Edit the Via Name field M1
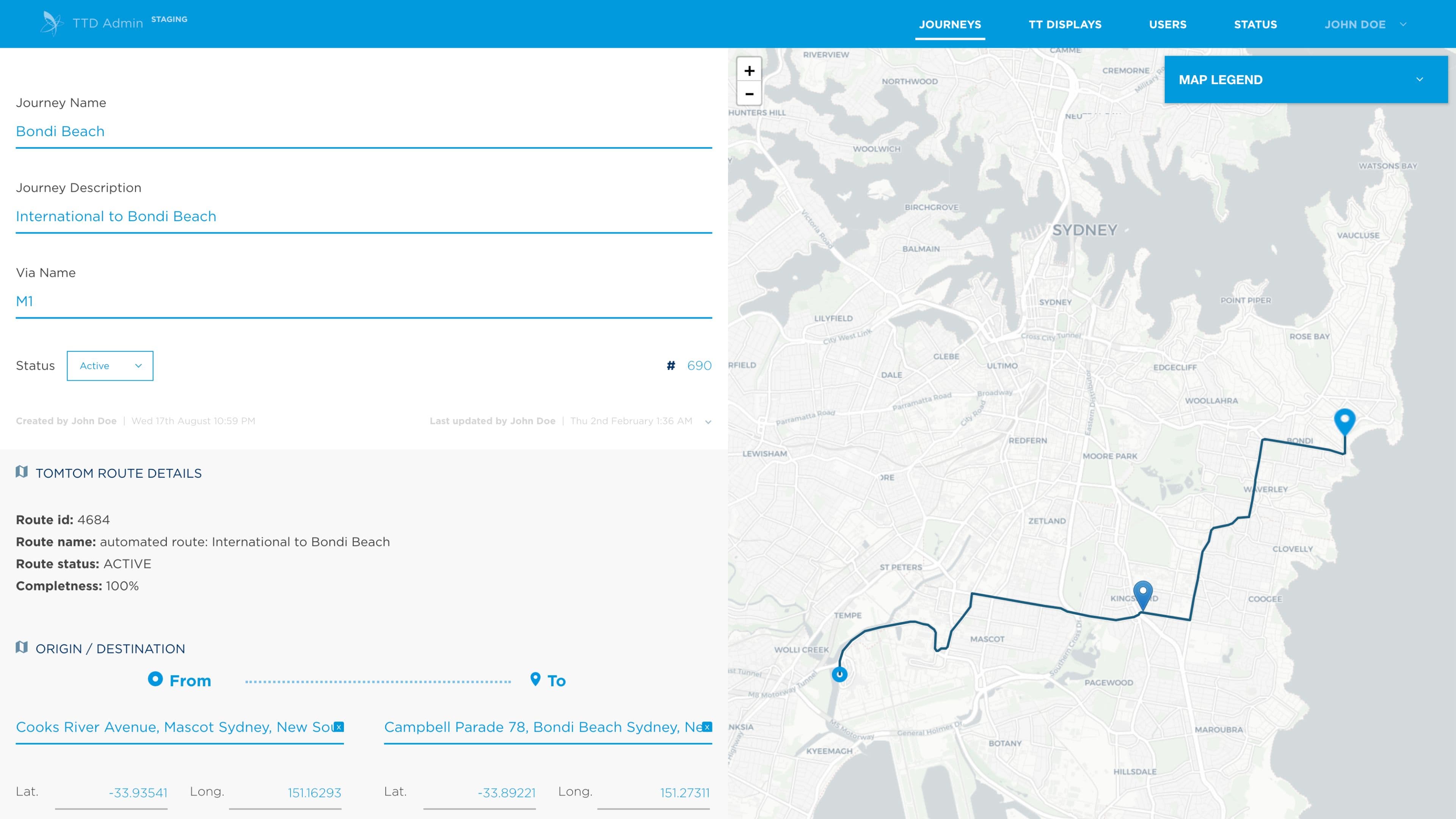Screen dimensions: 1456x819 (364, 301)
